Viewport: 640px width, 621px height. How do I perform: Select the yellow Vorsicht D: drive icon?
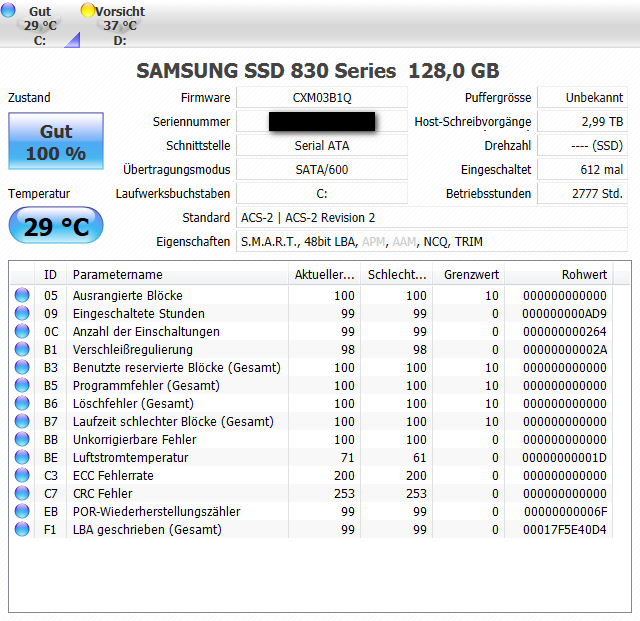pos(87,10)
